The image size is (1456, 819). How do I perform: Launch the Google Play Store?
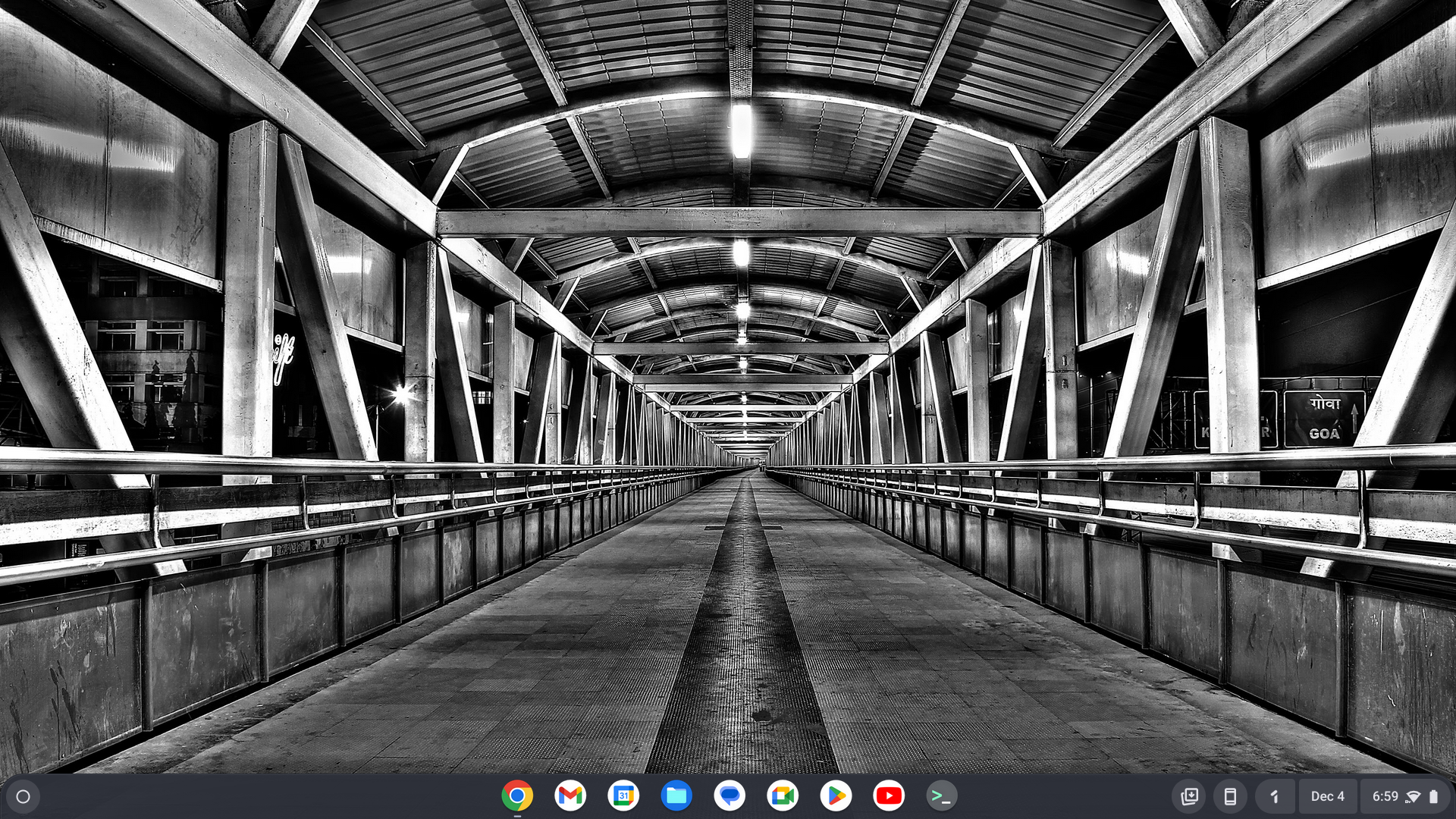(836, 795)
